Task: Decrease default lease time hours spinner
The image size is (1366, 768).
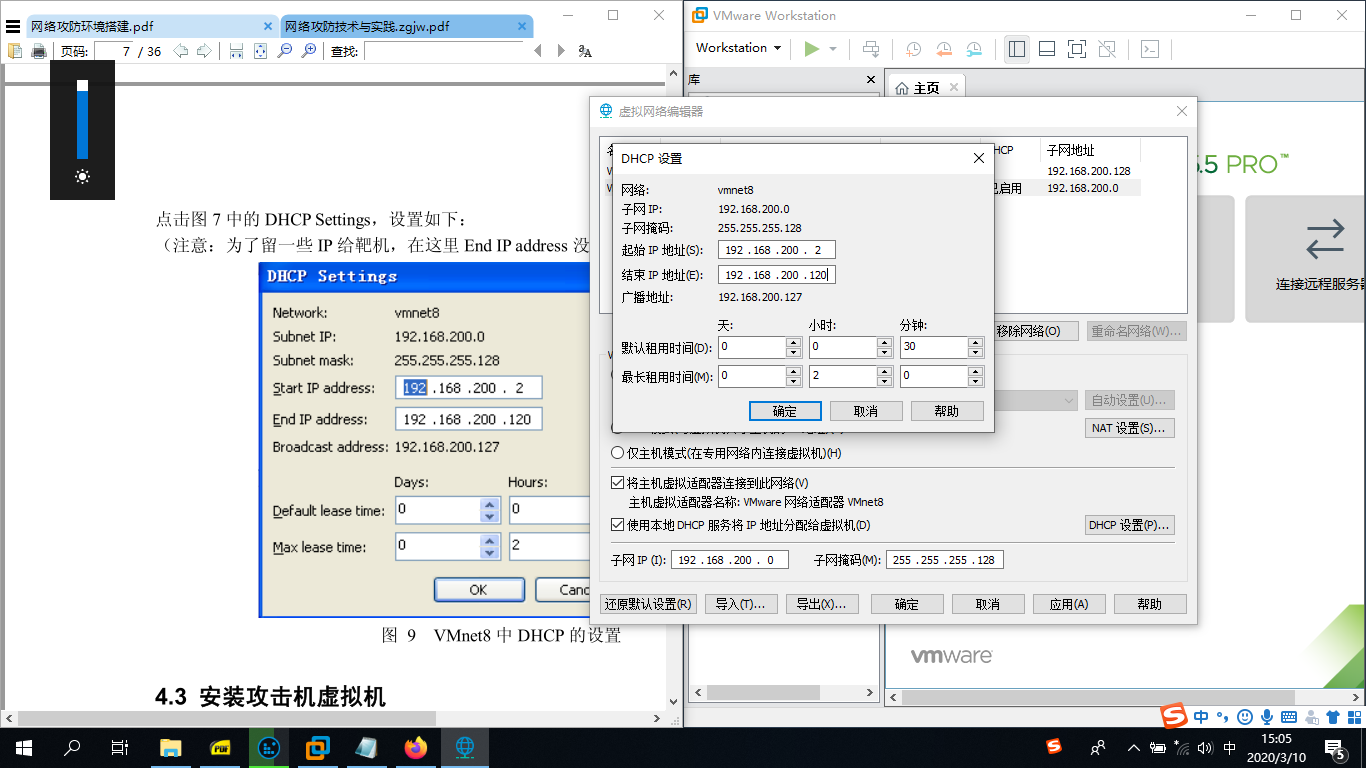Action: click(x=884, y=352)
